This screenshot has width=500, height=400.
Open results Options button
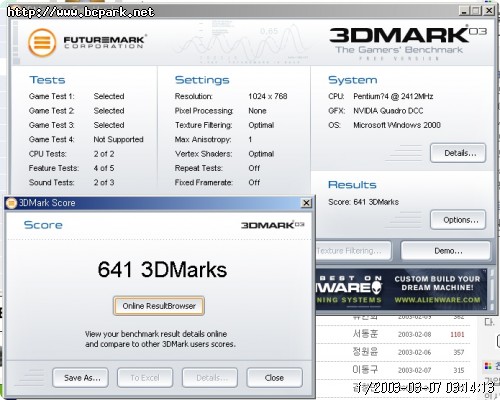(x=458, y=220)
